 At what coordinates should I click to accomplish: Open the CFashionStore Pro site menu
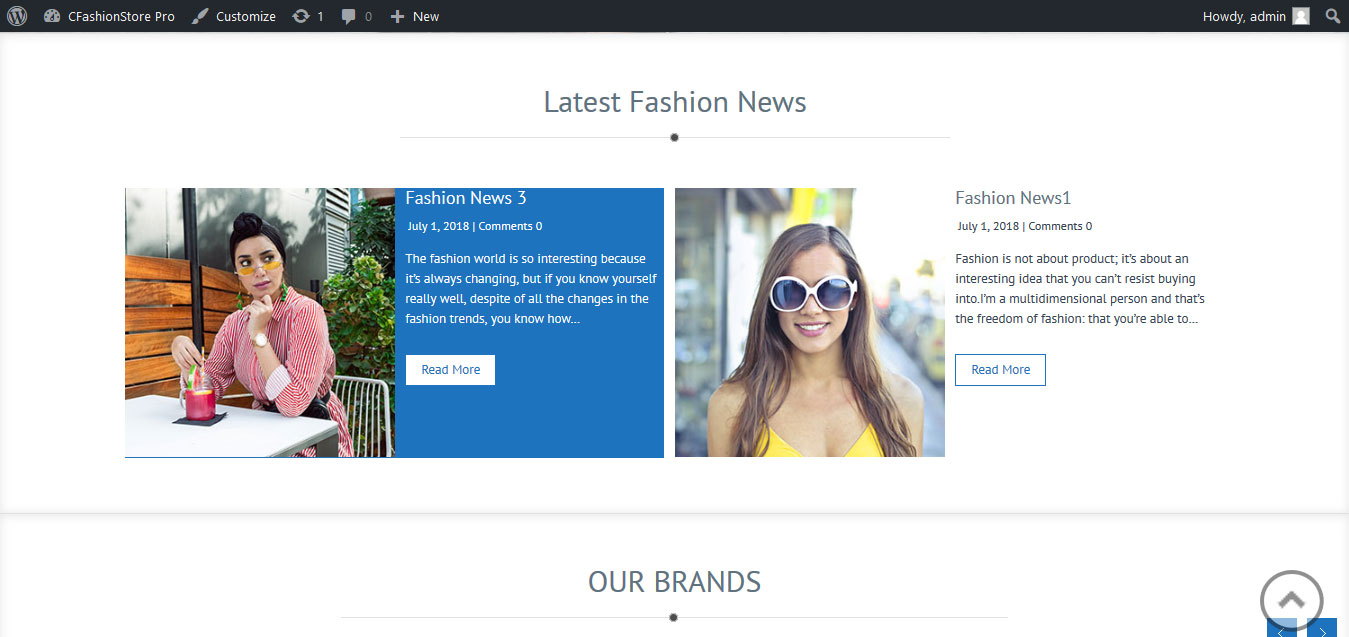pyautogui.click(x=110, y=16)
